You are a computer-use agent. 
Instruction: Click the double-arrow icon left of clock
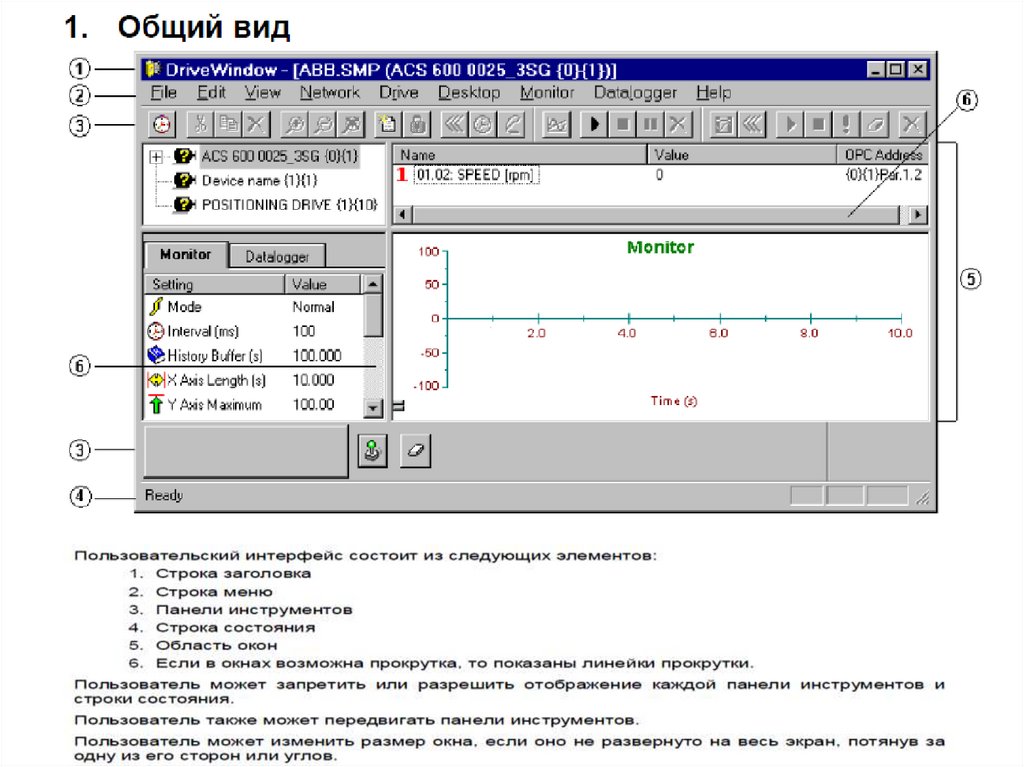(x=454, y=123)
